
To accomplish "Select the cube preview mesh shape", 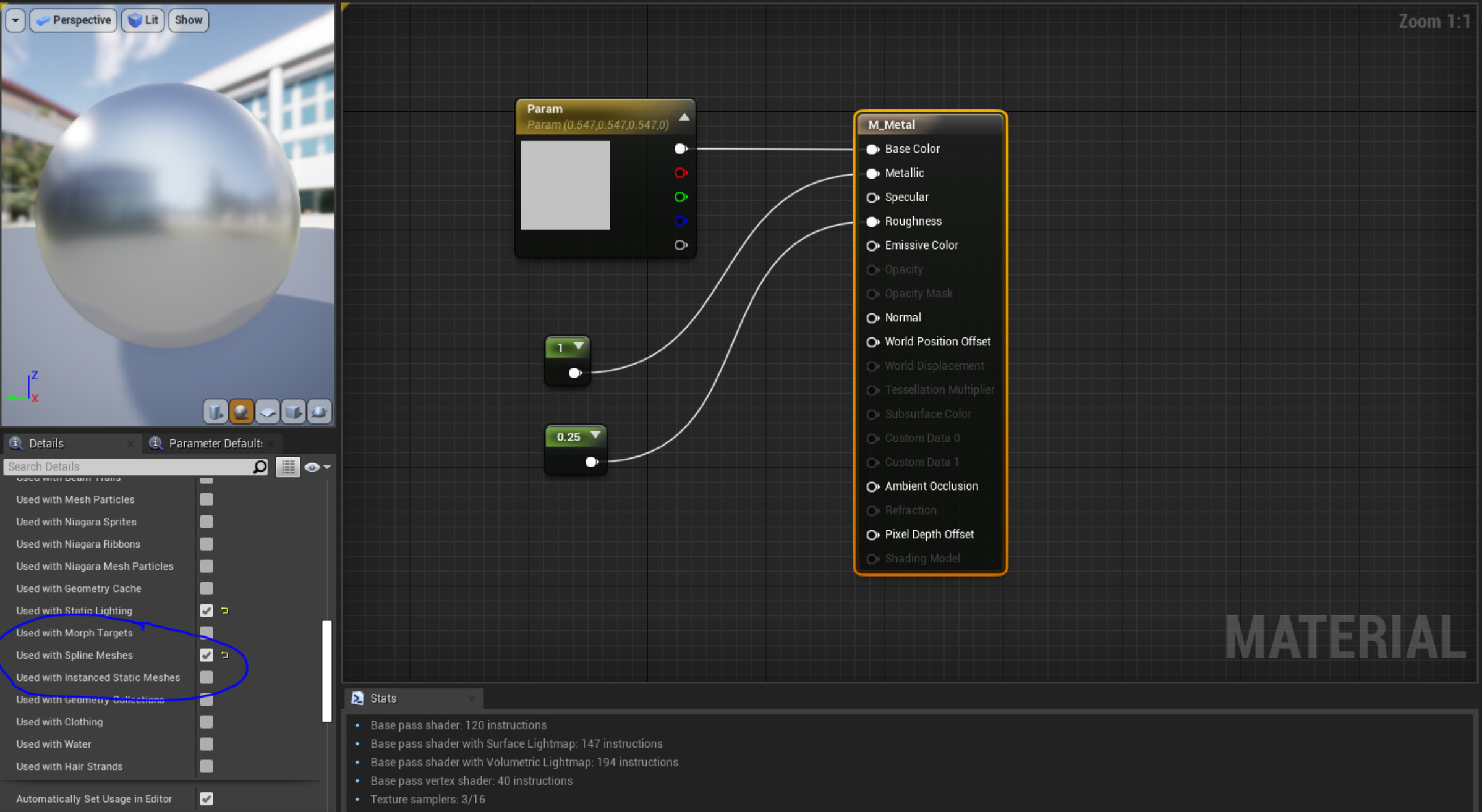I will point(293,411).
